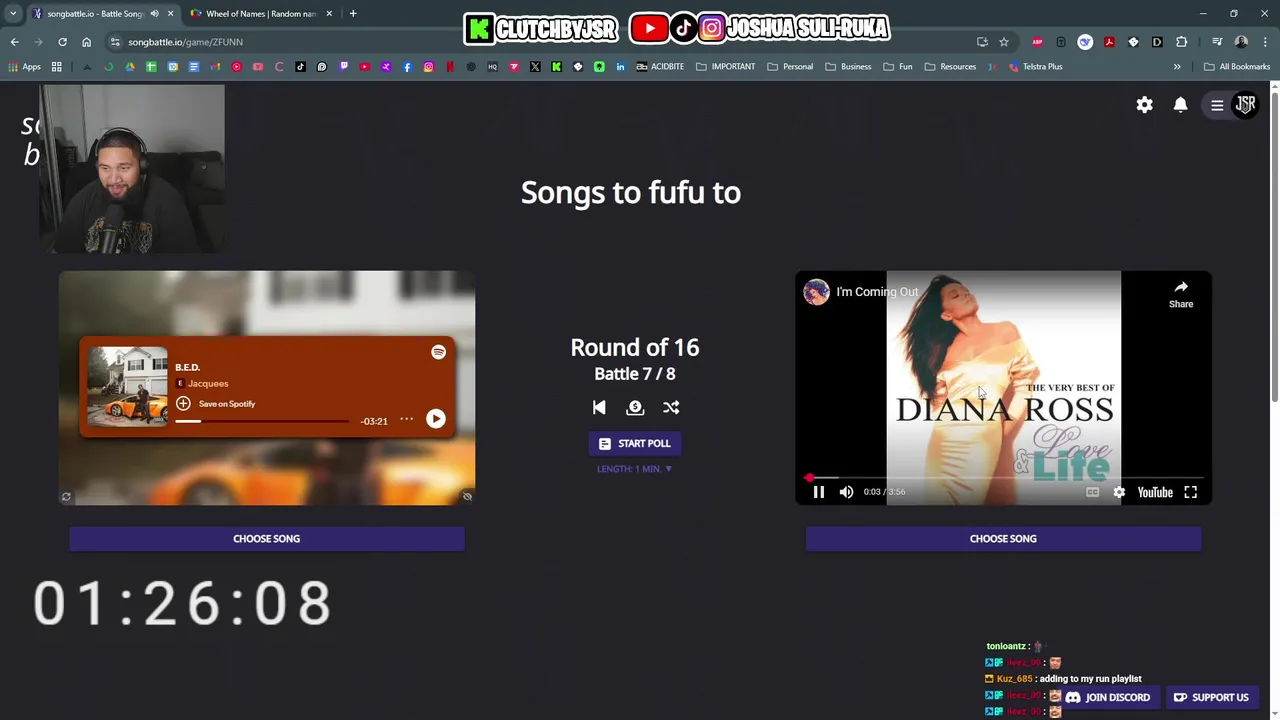Screen dimensions: 1280x720
Task: Click Support Us button
Action: (x=1211, y=697)
